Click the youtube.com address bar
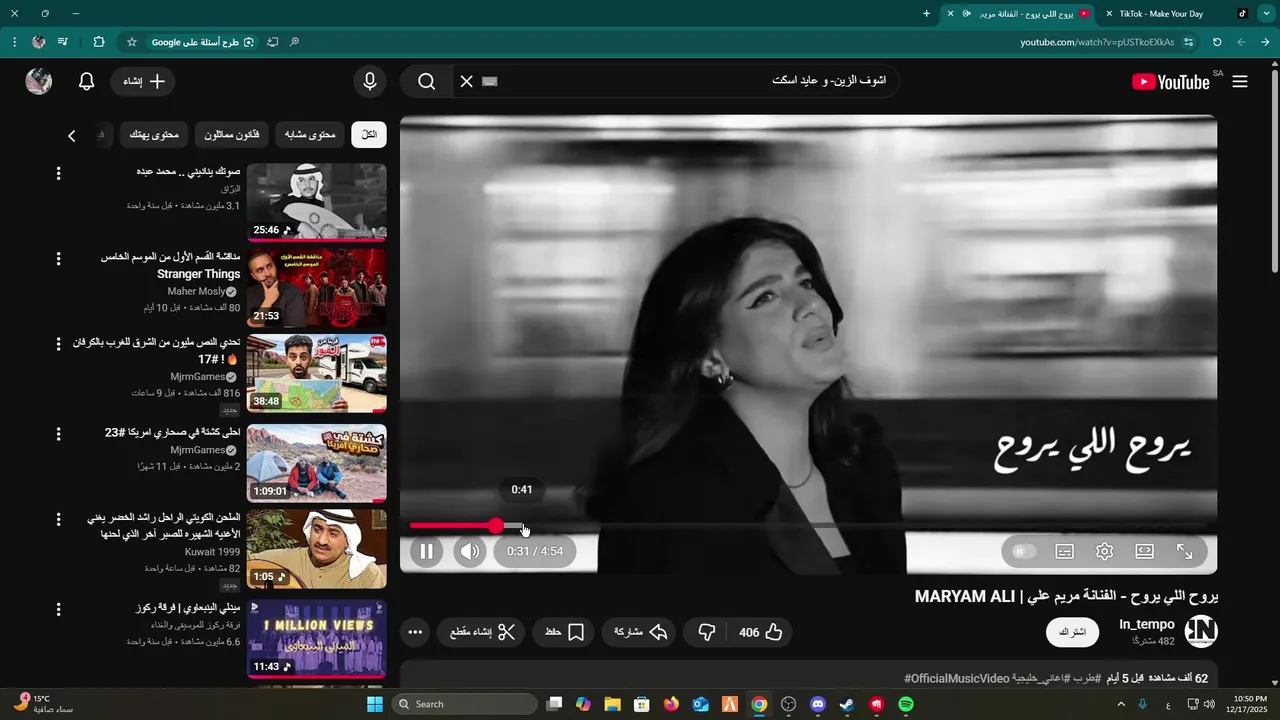This screenshot has width=1280, height=720. click(x=1097, y=42)
